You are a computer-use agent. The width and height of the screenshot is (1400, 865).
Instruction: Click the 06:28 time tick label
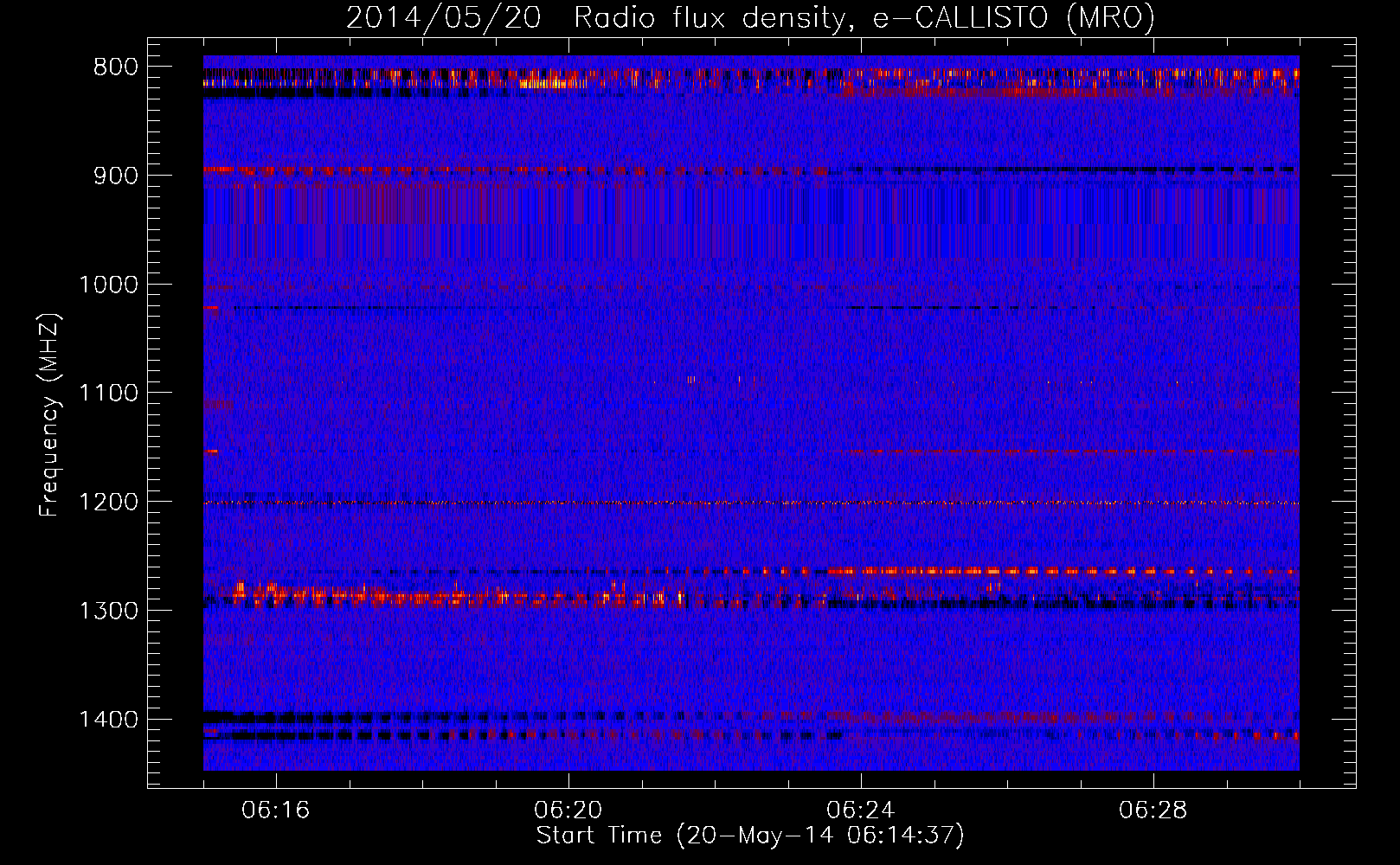click(x=1153, y=811)
